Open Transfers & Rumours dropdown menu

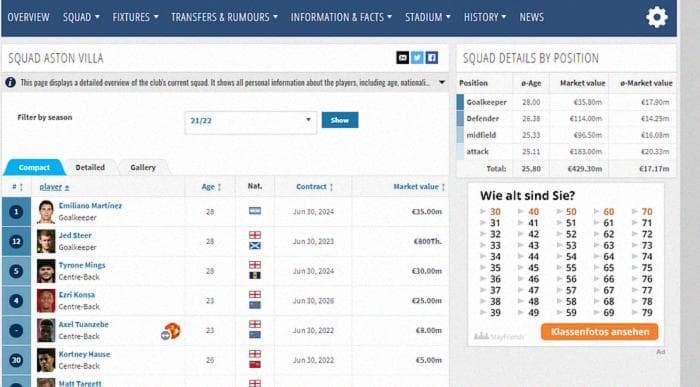(x=224, y=17)
